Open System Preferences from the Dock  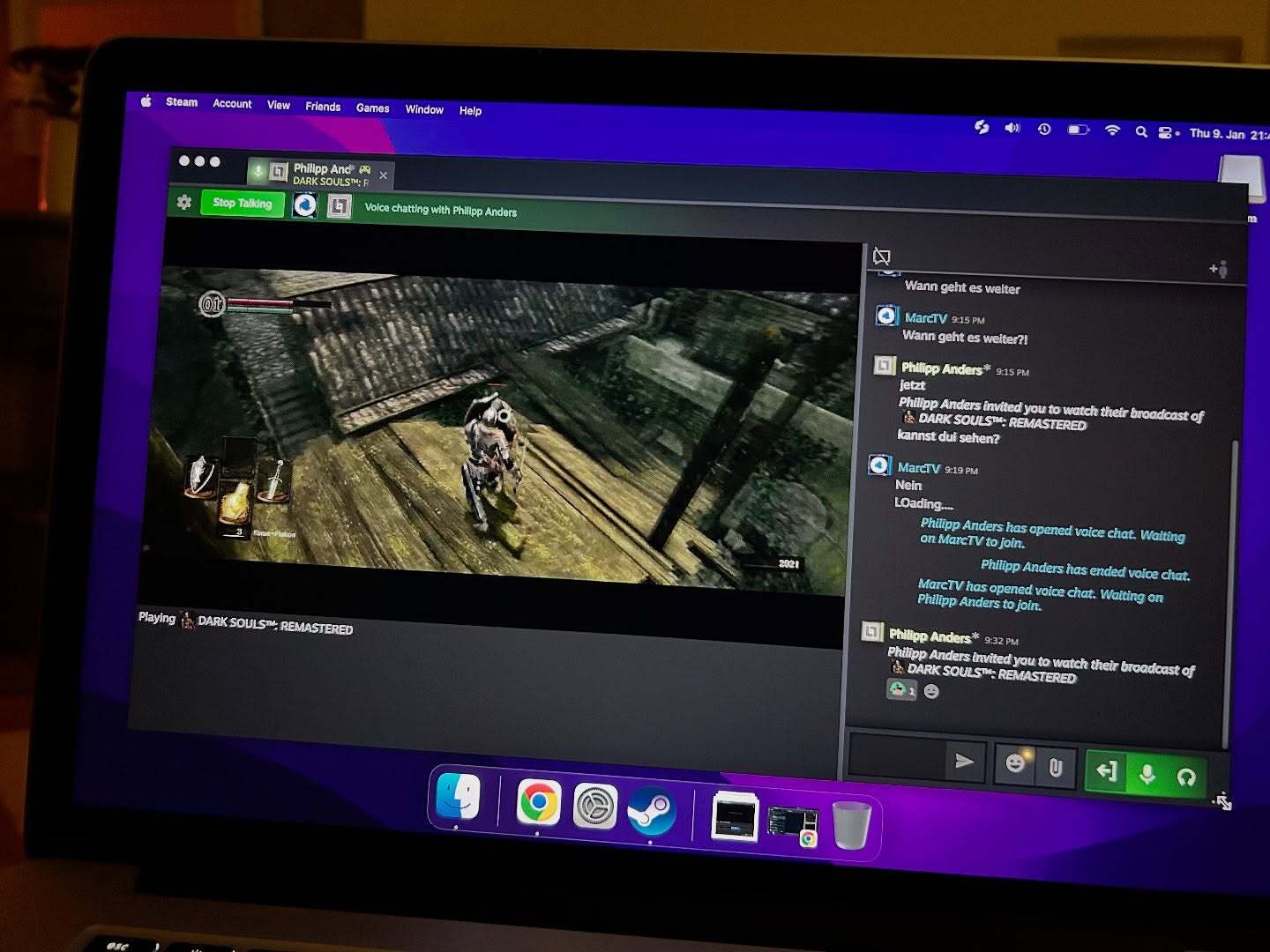pyautogui.click(x=595, y=807)
